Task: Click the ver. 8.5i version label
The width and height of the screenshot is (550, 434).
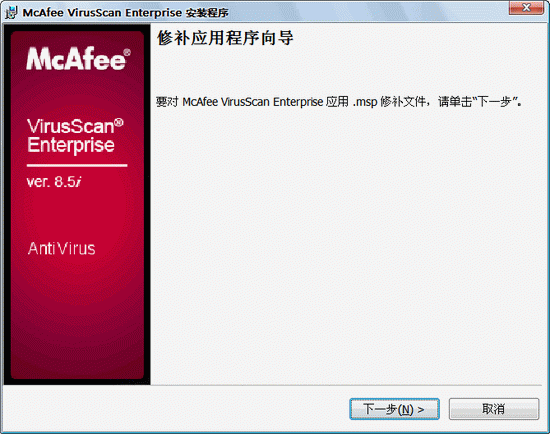Action: pos(54,182)
